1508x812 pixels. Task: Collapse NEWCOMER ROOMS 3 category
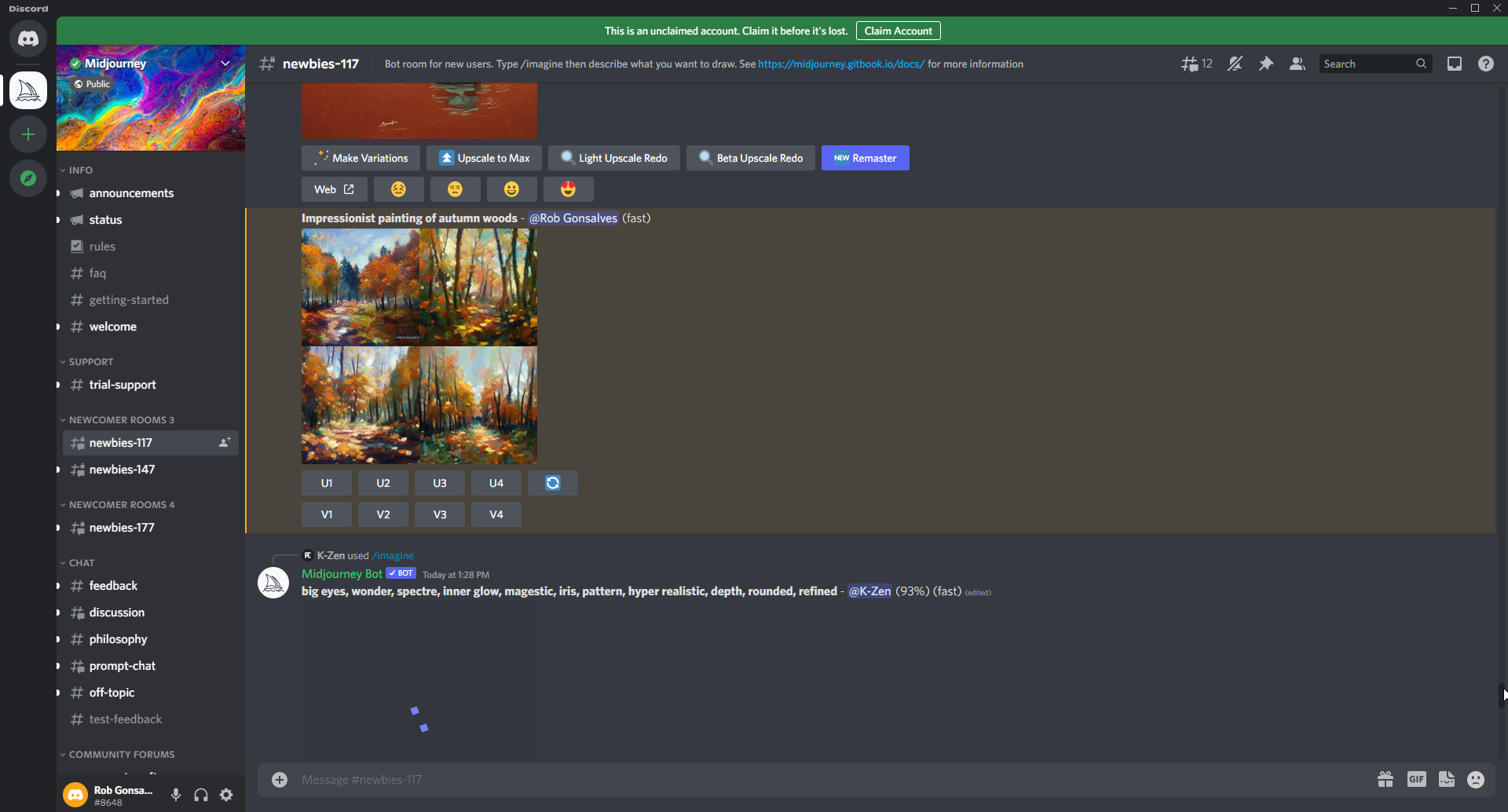121,420
